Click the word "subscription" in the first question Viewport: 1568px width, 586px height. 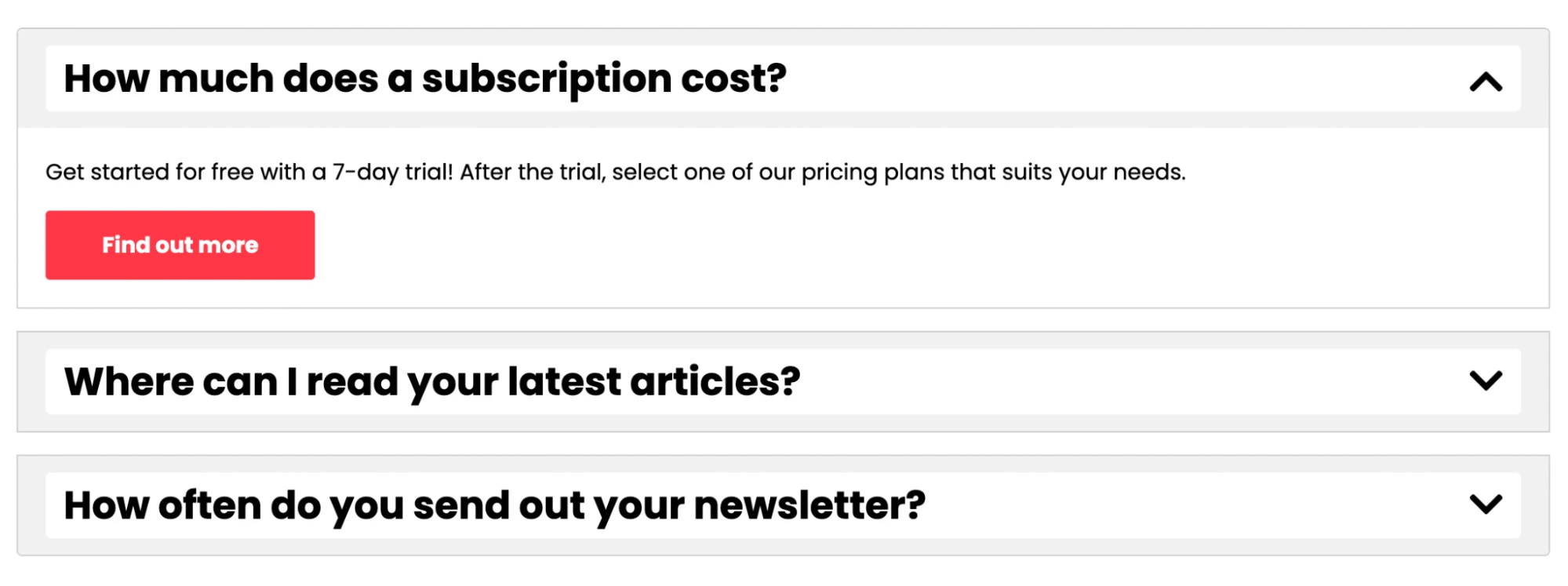[547, 79]
